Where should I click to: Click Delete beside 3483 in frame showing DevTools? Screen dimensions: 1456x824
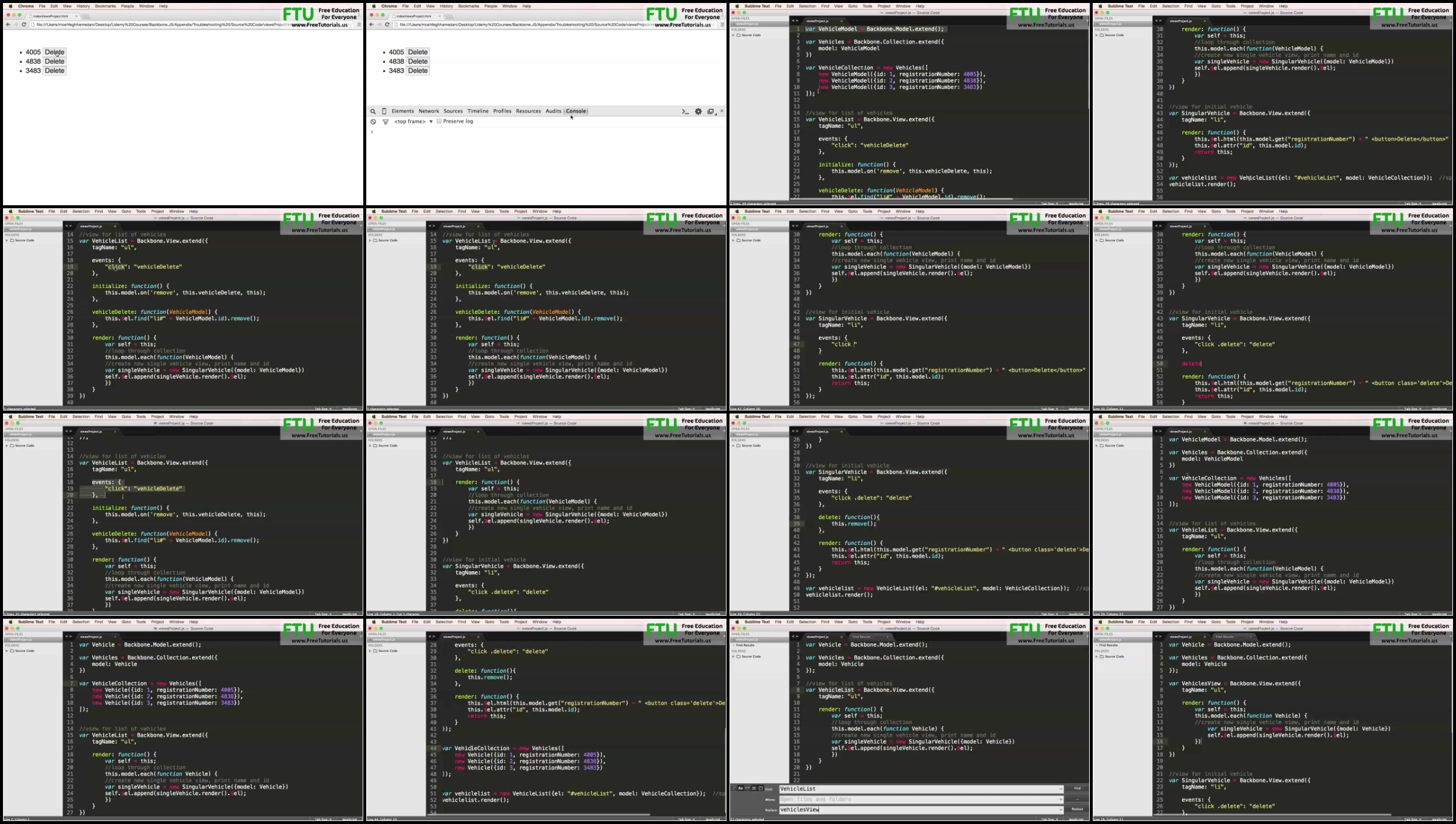coord(418,71)
